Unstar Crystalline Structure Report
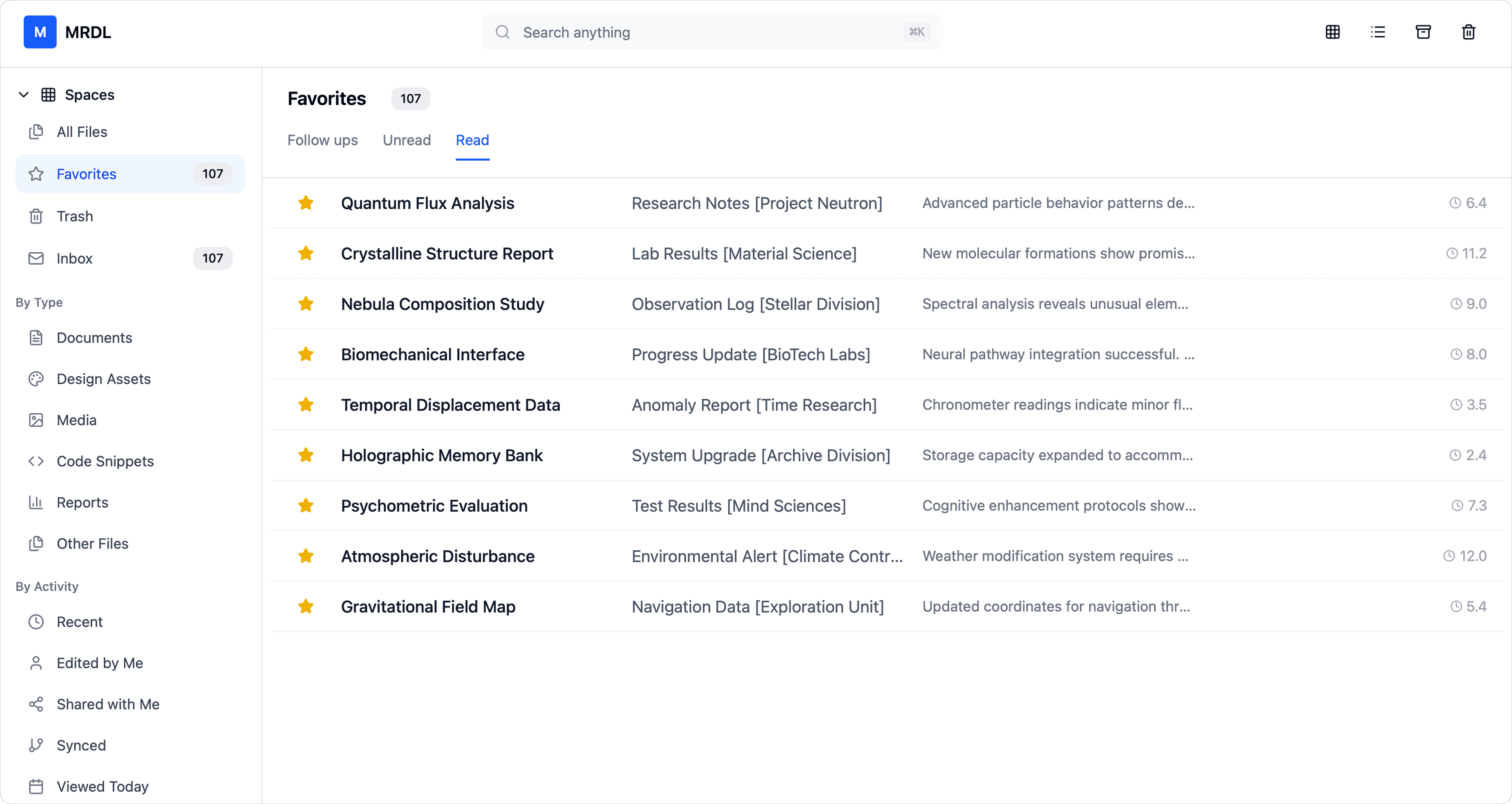The image size is (1512, 804). 306,253
